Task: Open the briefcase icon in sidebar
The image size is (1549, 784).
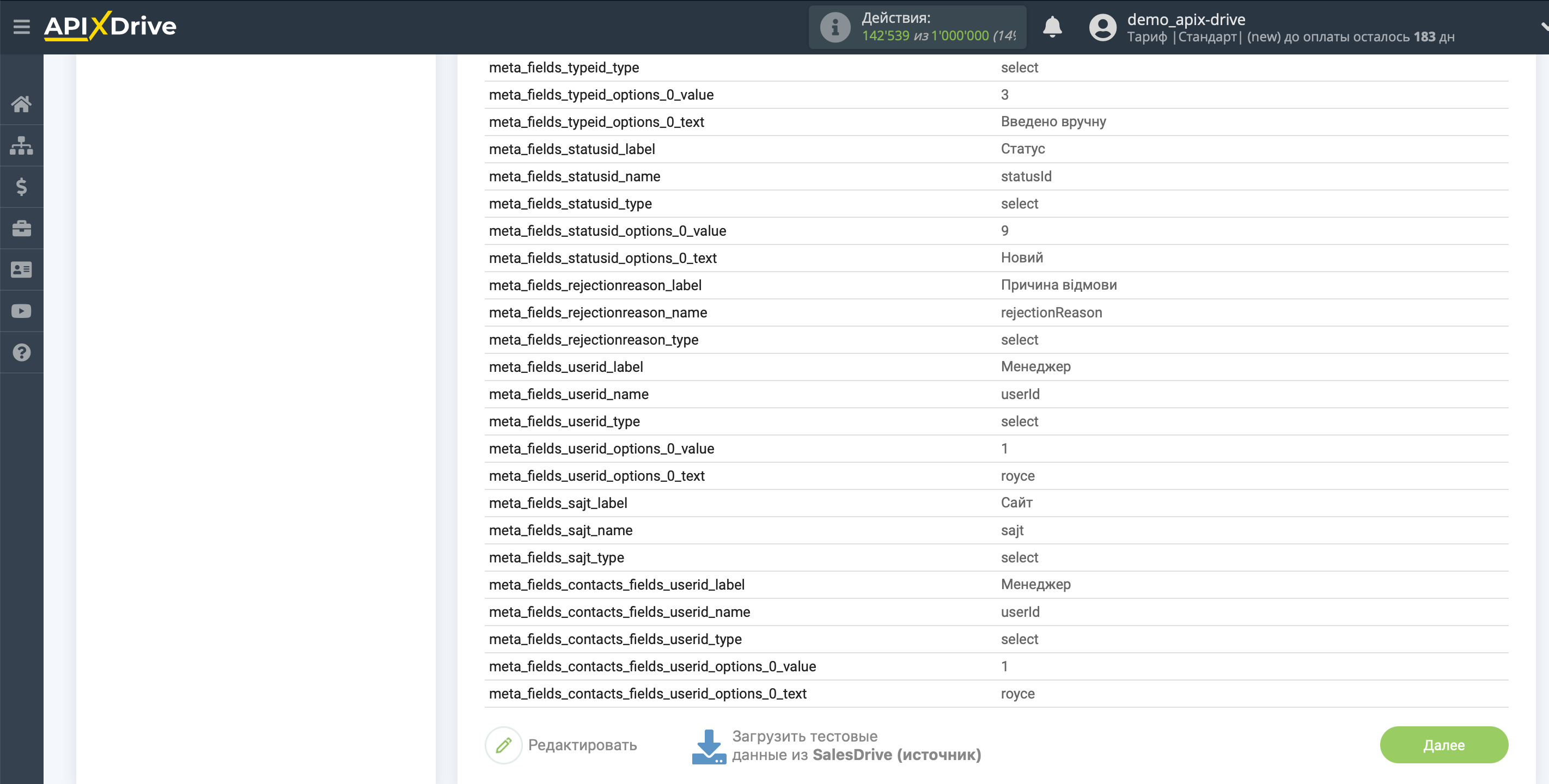Action: point(22,229)
